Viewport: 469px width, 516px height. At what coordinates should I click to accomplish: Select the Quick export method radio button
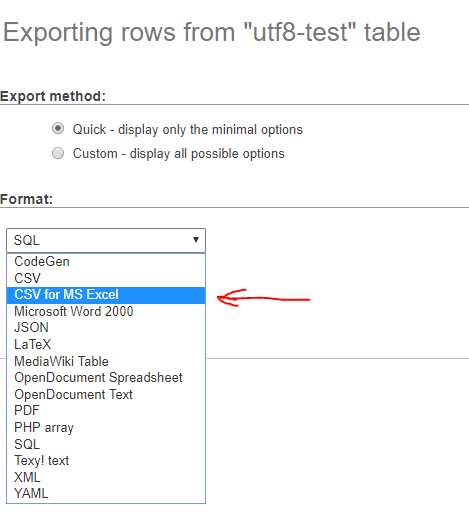pyautogui.click(x=58, y=128)
